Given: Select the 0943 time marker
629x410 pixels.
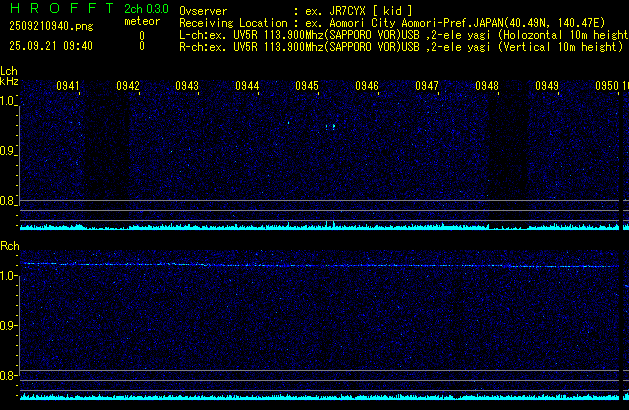Looking at the screenshot, I should tap(187, 87).
